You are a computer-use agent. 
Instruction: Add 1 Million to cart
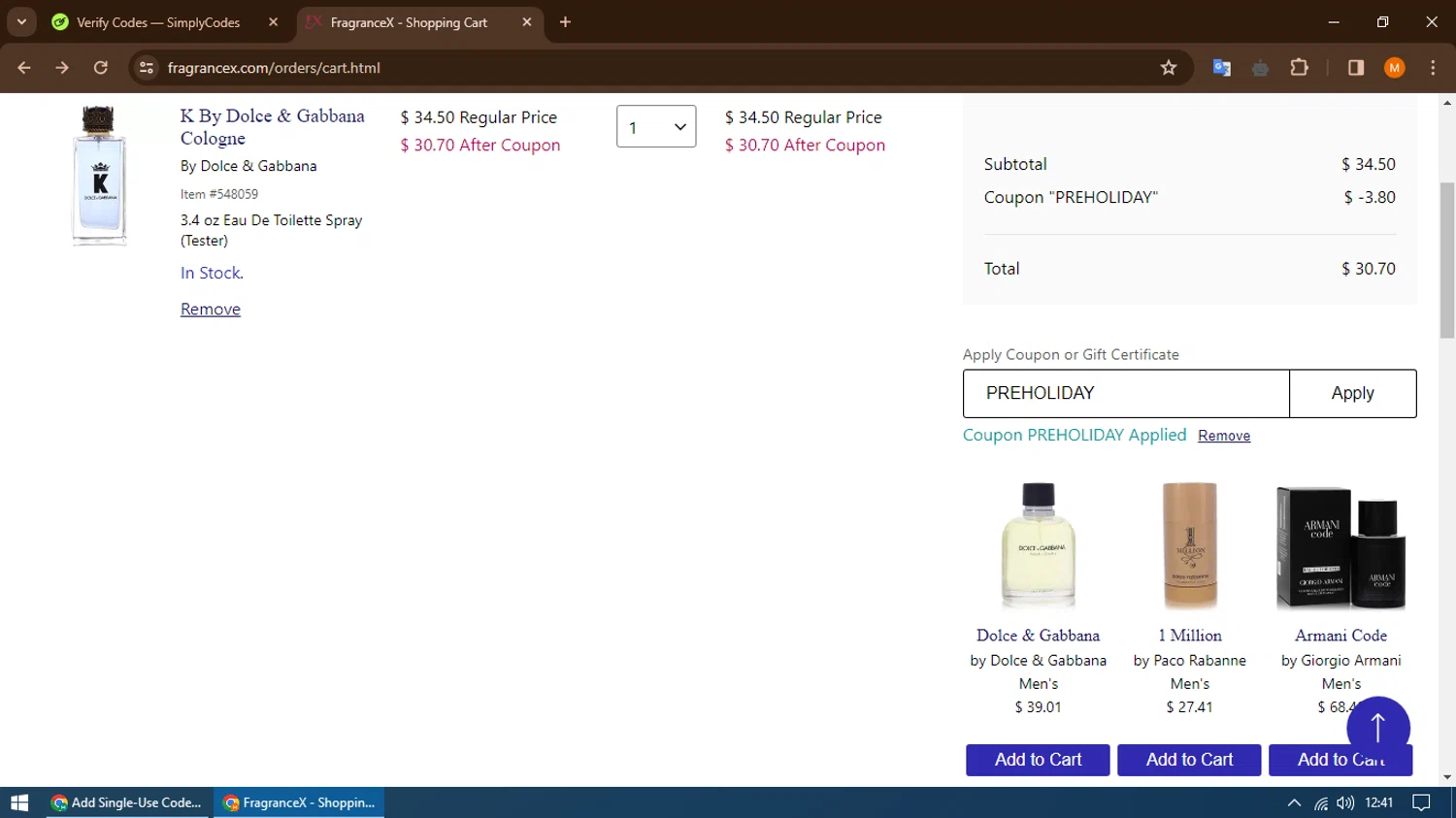click(1189, 760)
